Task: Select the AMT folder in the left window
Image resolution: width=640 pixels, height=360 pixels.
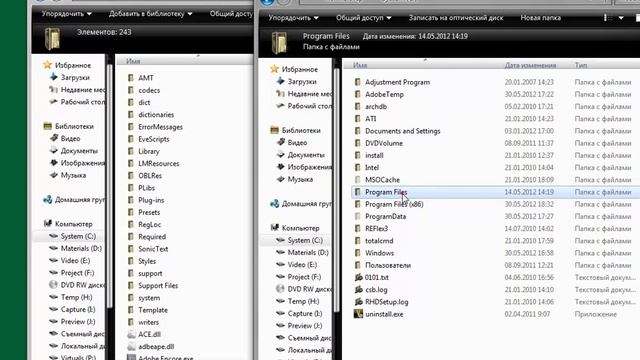Action: (x=146, y=78)
